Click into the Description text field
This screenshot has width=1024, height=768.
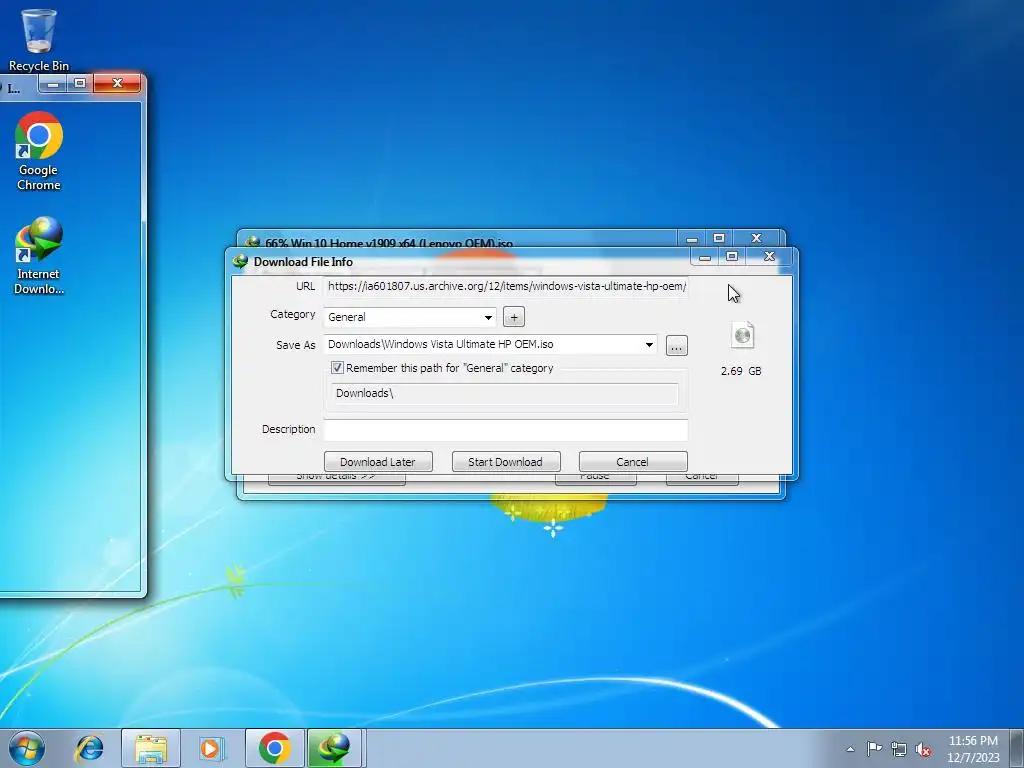coord(505,430)
